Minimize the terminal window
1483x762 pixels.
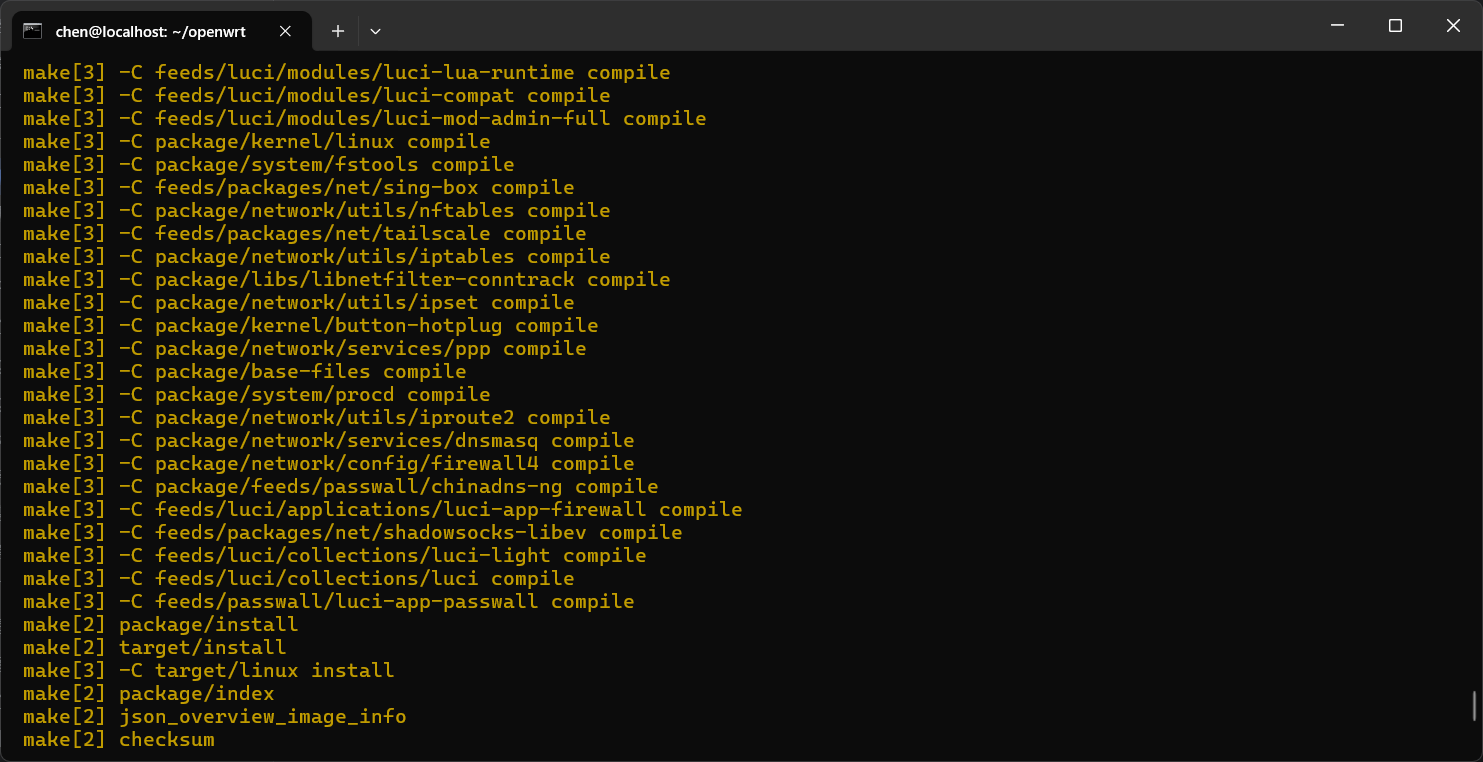tap(1337, 26)
